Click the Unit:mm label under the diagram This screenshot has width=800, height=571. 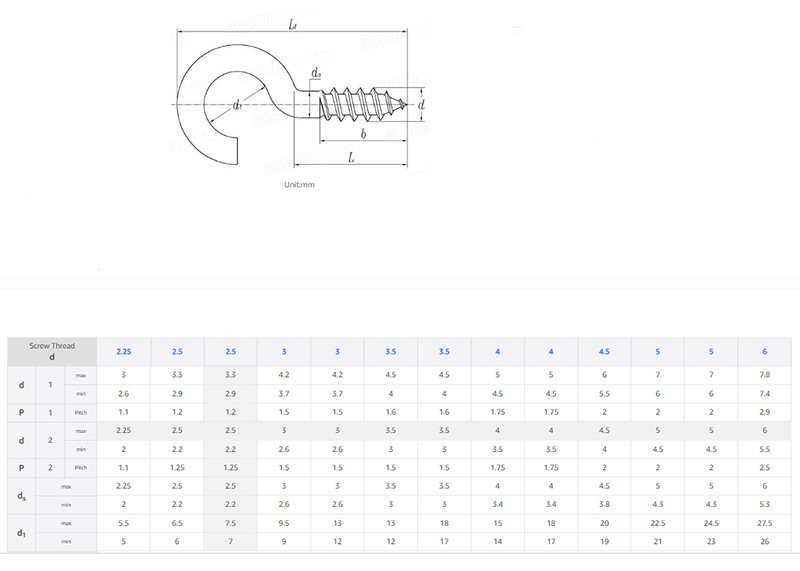point(300,184)
